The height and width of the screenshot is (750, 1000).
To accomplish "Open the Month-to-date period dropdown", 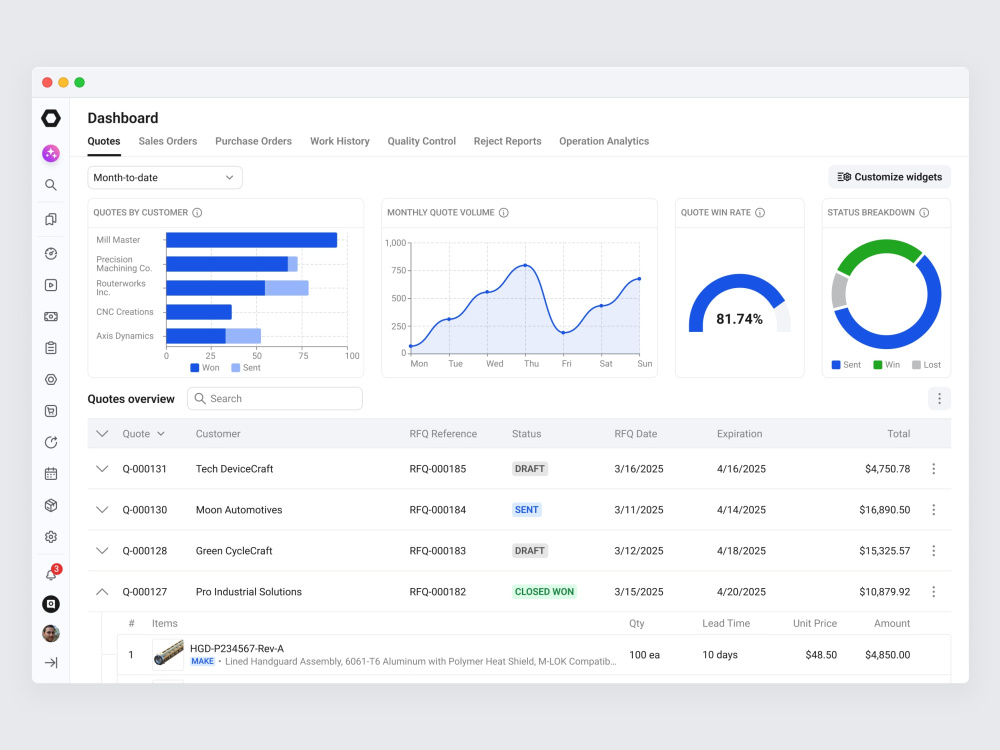I will (x=165, y=177).
